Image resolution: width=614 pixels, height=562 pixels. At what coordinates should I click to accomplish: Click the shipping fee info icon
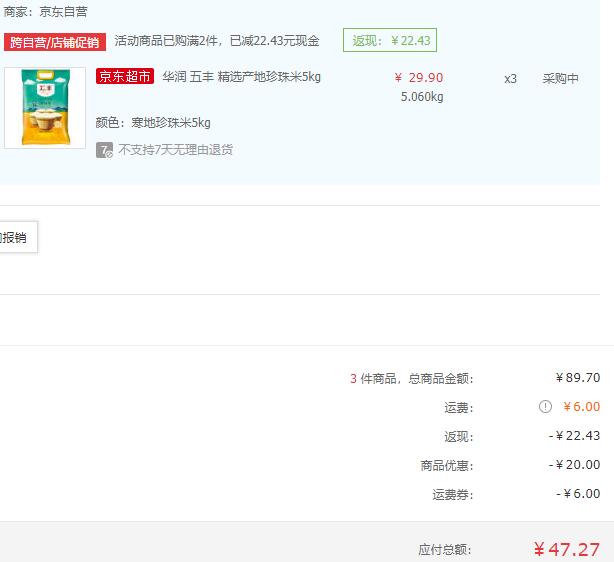tap(545, 407)
